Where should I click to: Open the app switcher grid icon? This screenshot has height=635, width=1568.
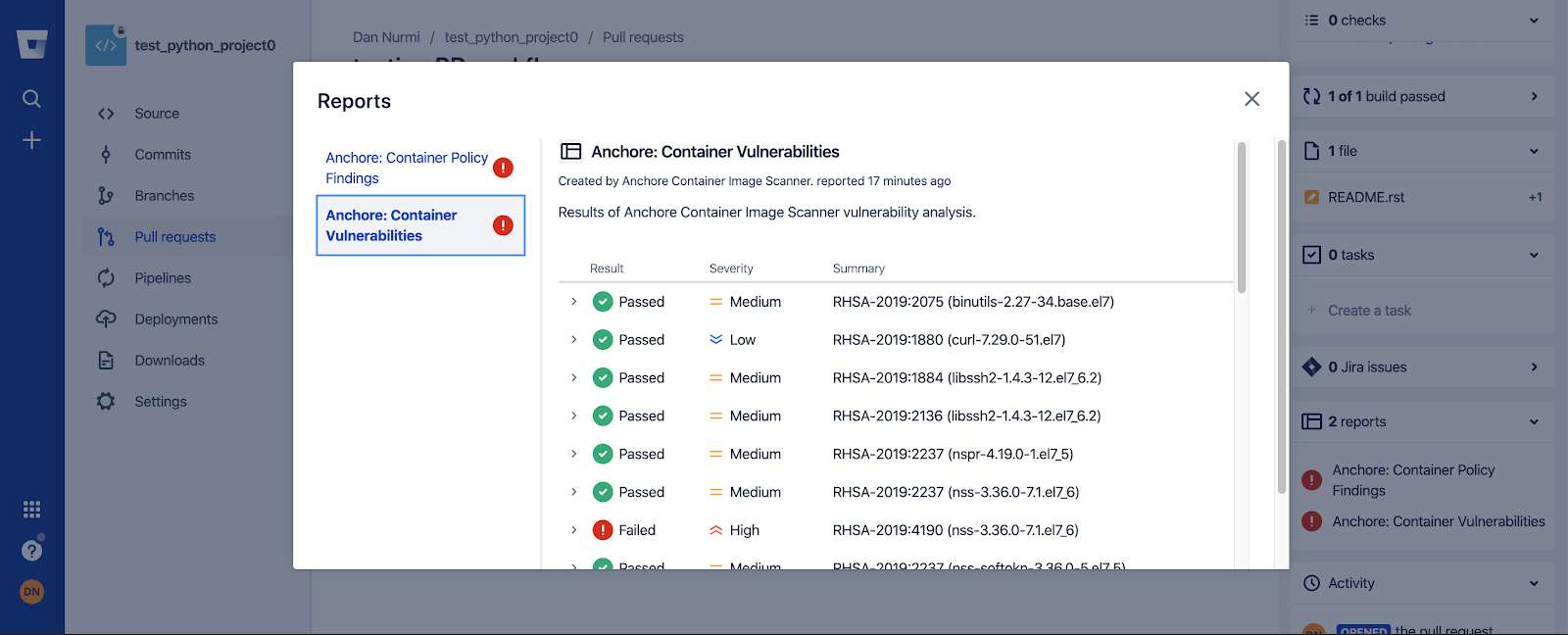point(31,510)
